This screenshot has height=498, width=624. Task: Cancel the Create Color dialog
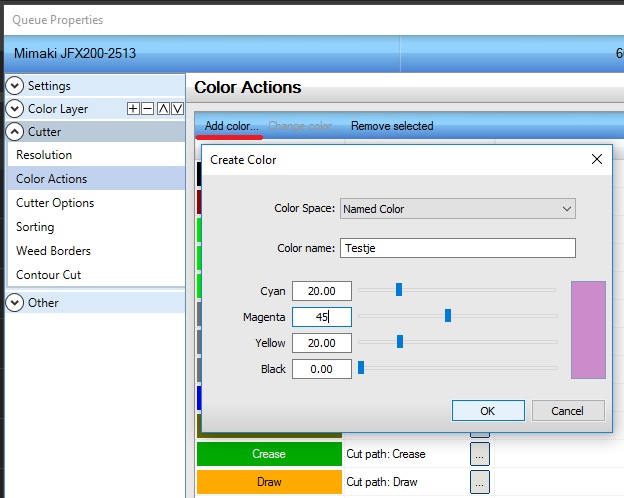tap(568, 410)
